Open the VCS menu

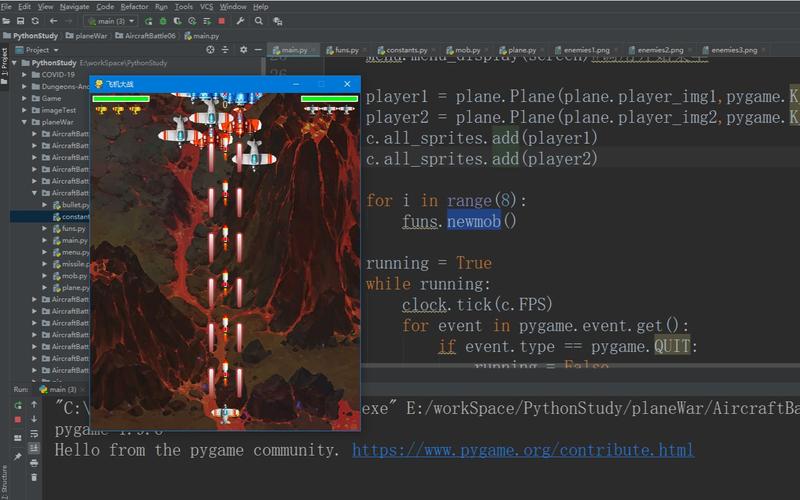(x=206, y=7)
